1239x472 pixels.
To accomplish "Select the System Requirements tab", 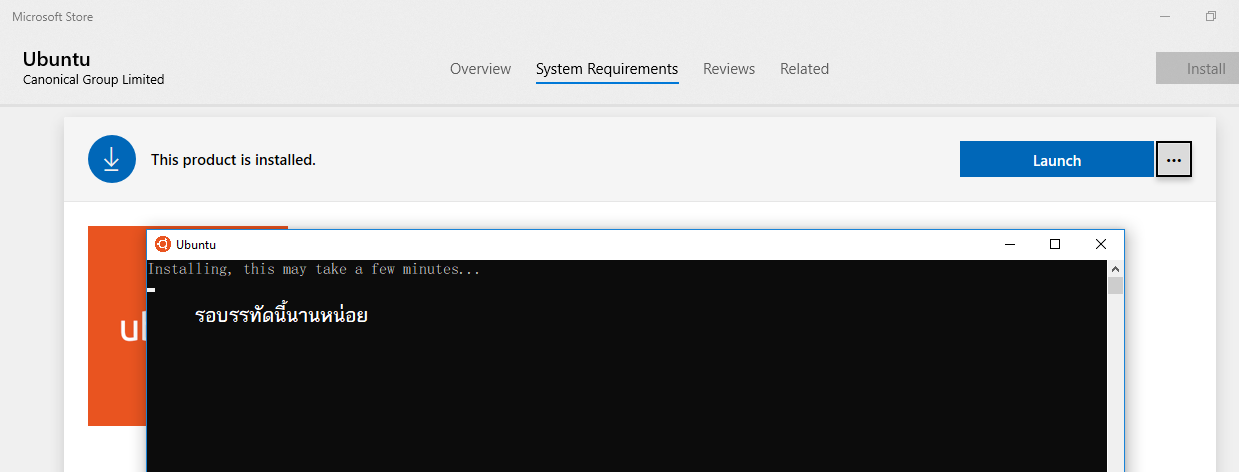I will [x=607, y=69].
